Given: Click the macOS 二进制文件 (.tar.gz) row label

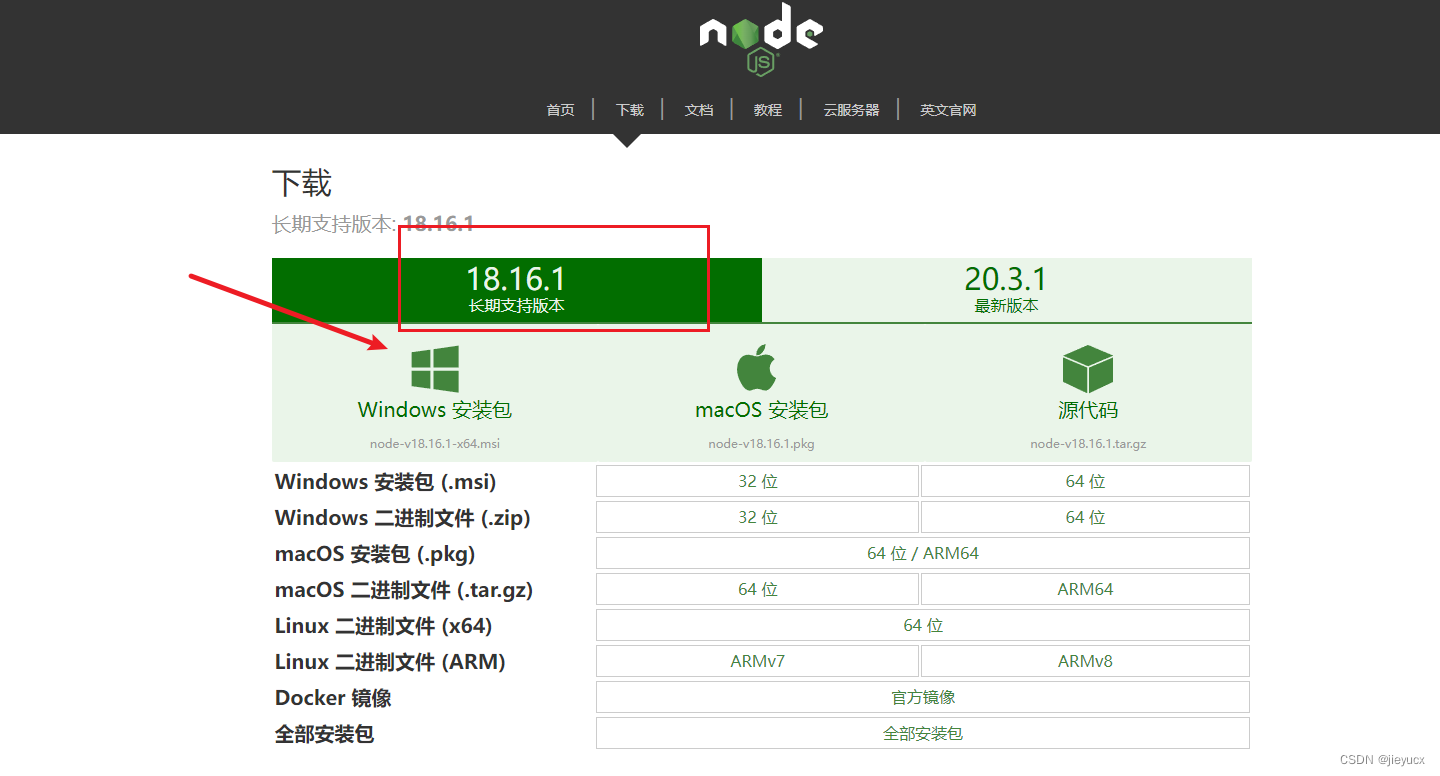Looking at the screenshot, I should click(x=404, y=590).
